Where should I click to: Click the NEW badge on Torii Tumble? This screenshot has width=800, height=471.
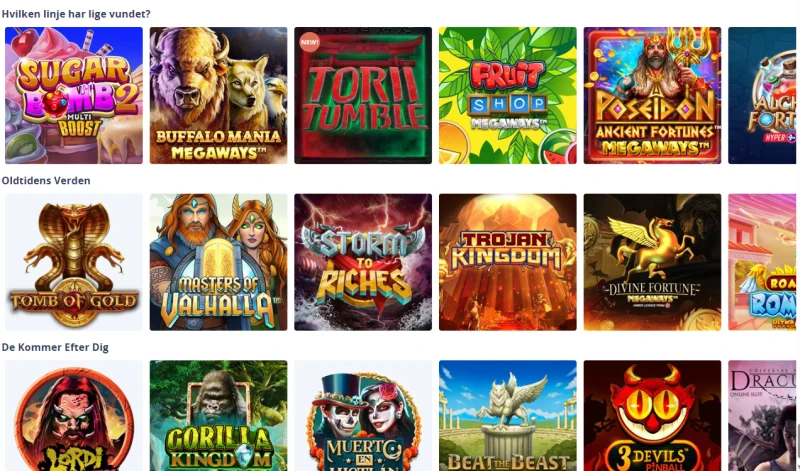click(310, 42)
